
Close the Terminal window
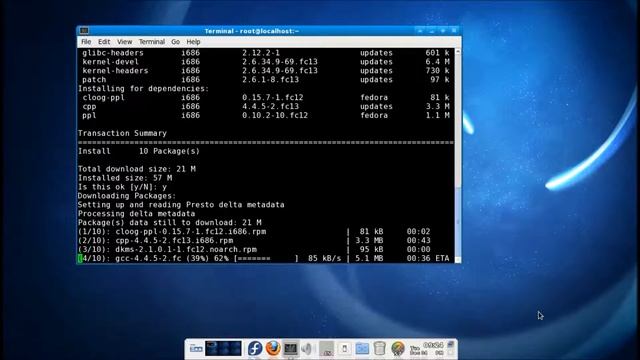(x=454, y=31)
